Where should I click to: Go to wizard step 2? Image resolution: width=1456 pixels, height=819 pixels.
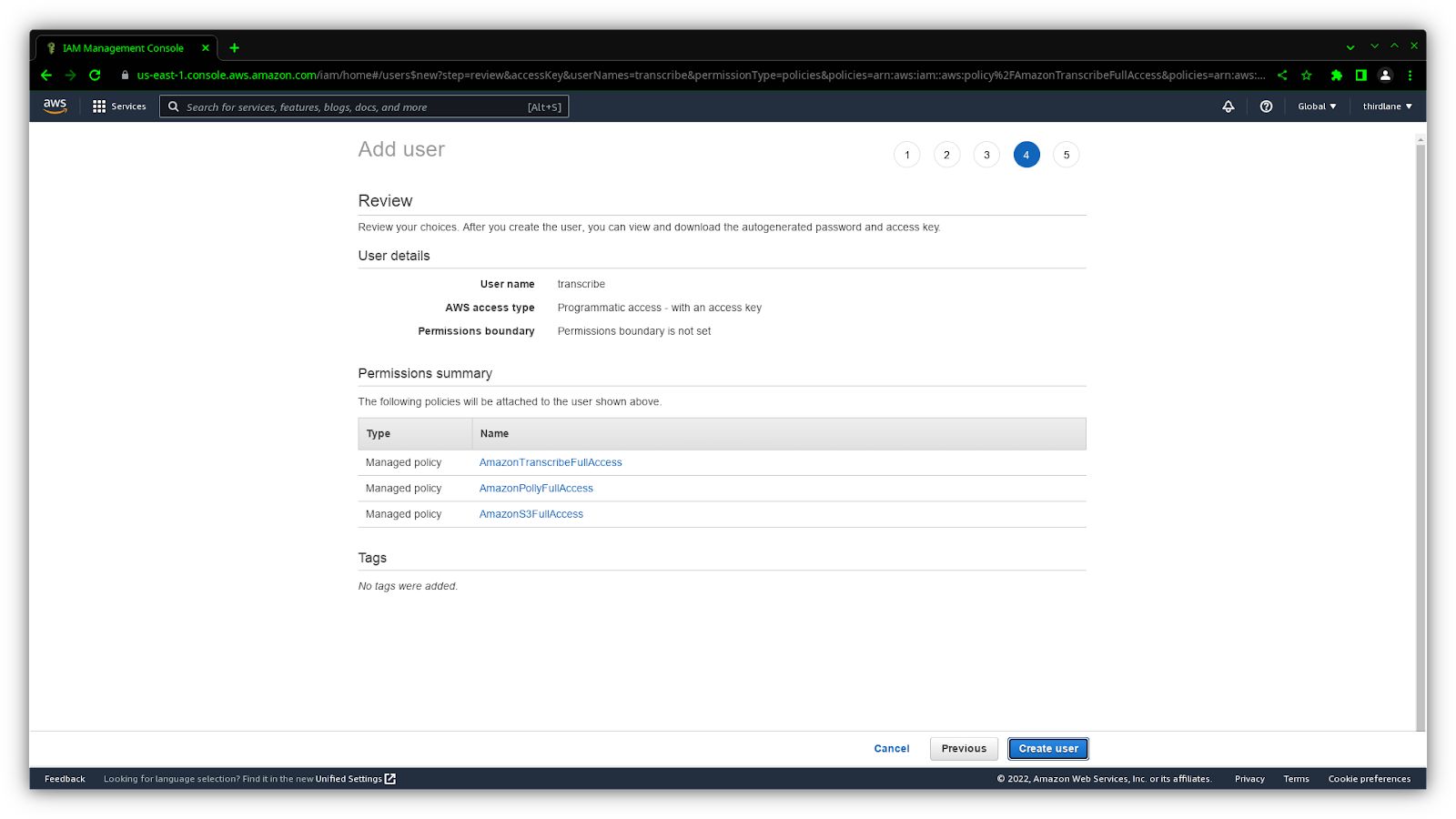pyautogui.click(x=946, y=155)
